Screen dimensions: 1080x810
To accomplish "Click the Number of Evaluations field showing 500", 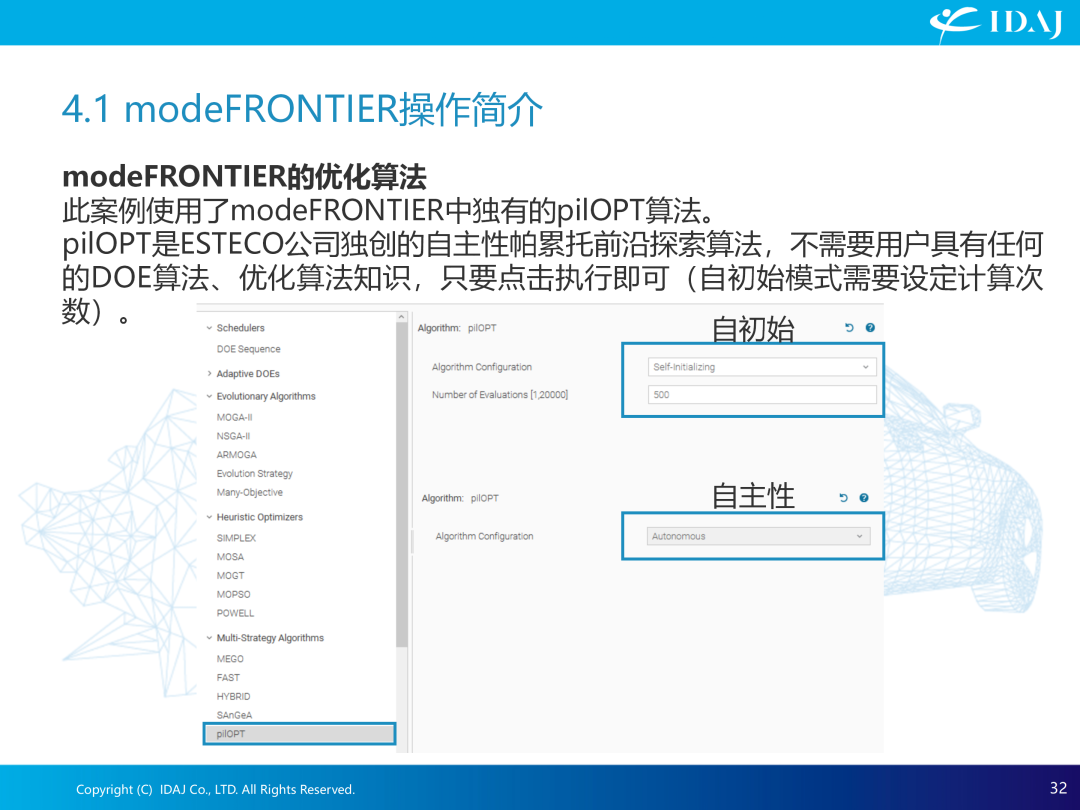I will pos(762,395).
